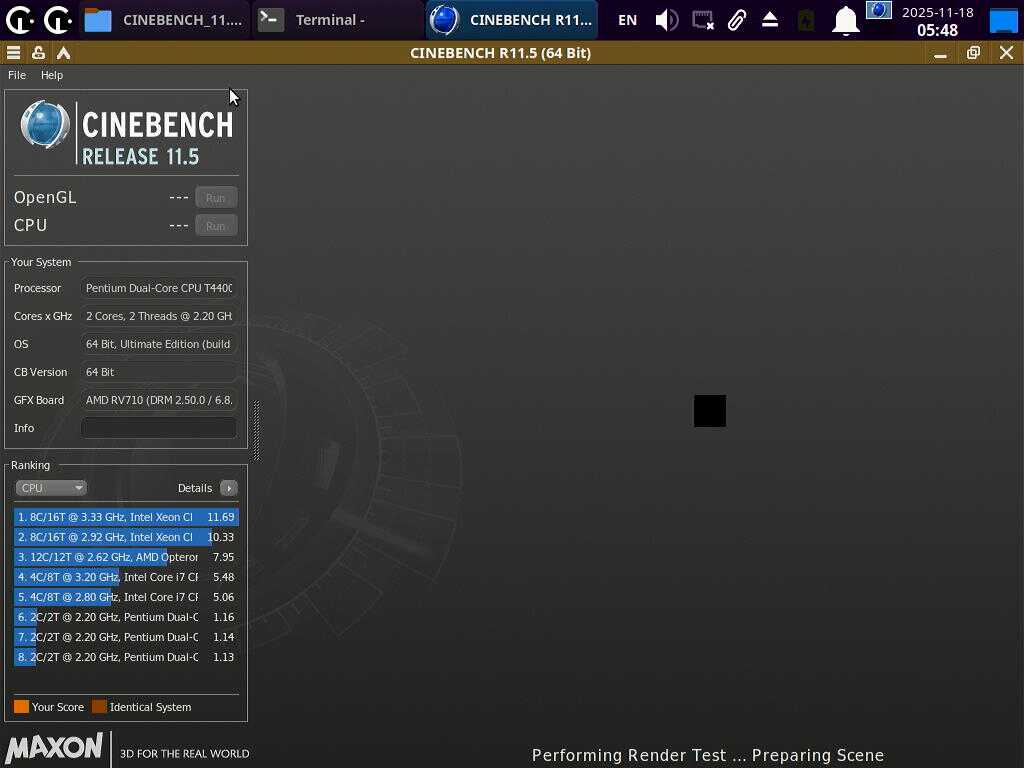The width and height of the screenshot is (1024, 768).
Task: Click the titlebar lock icon
Action: point(39,53)
